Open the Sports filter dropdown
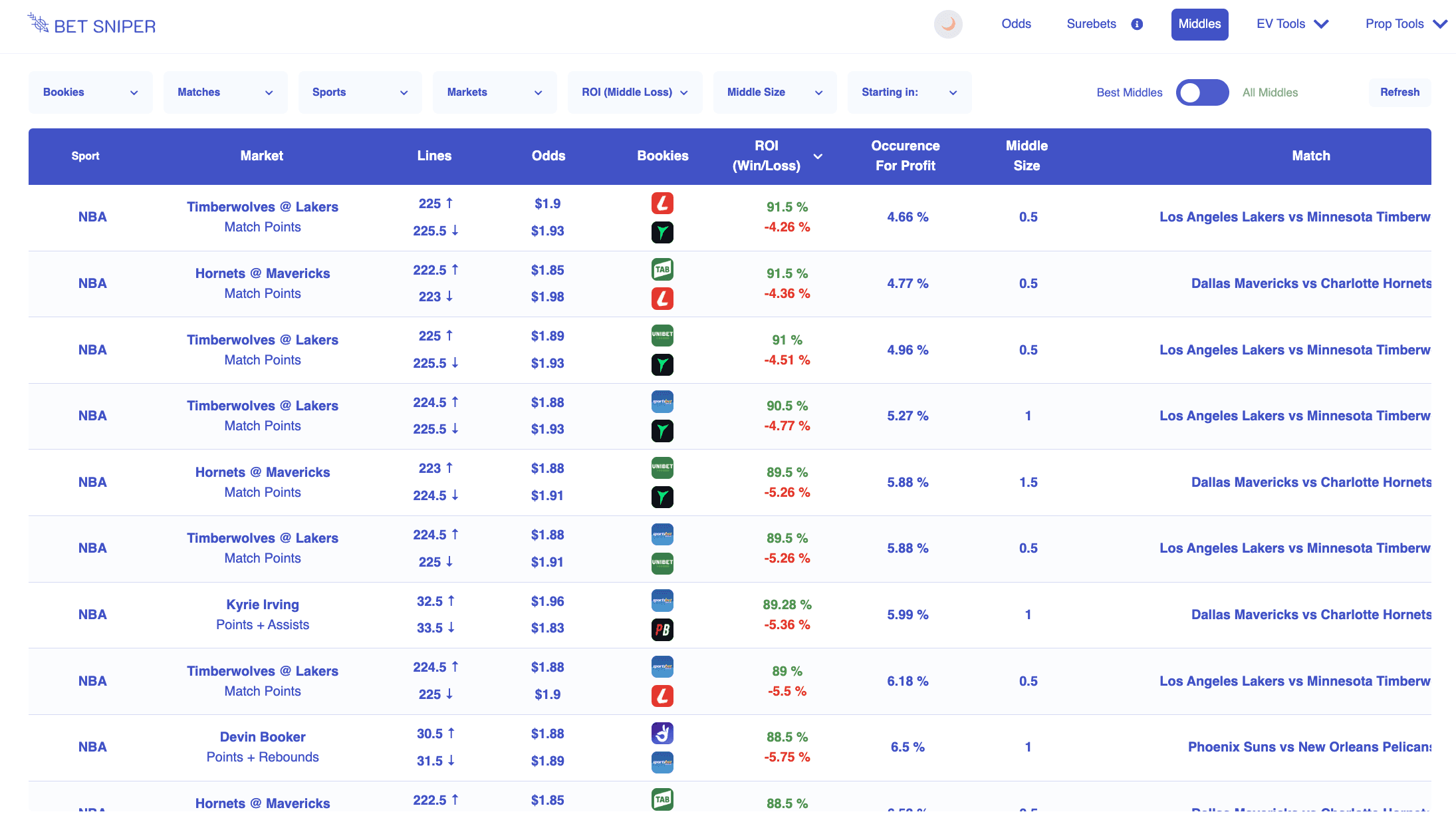 [360, 92]
